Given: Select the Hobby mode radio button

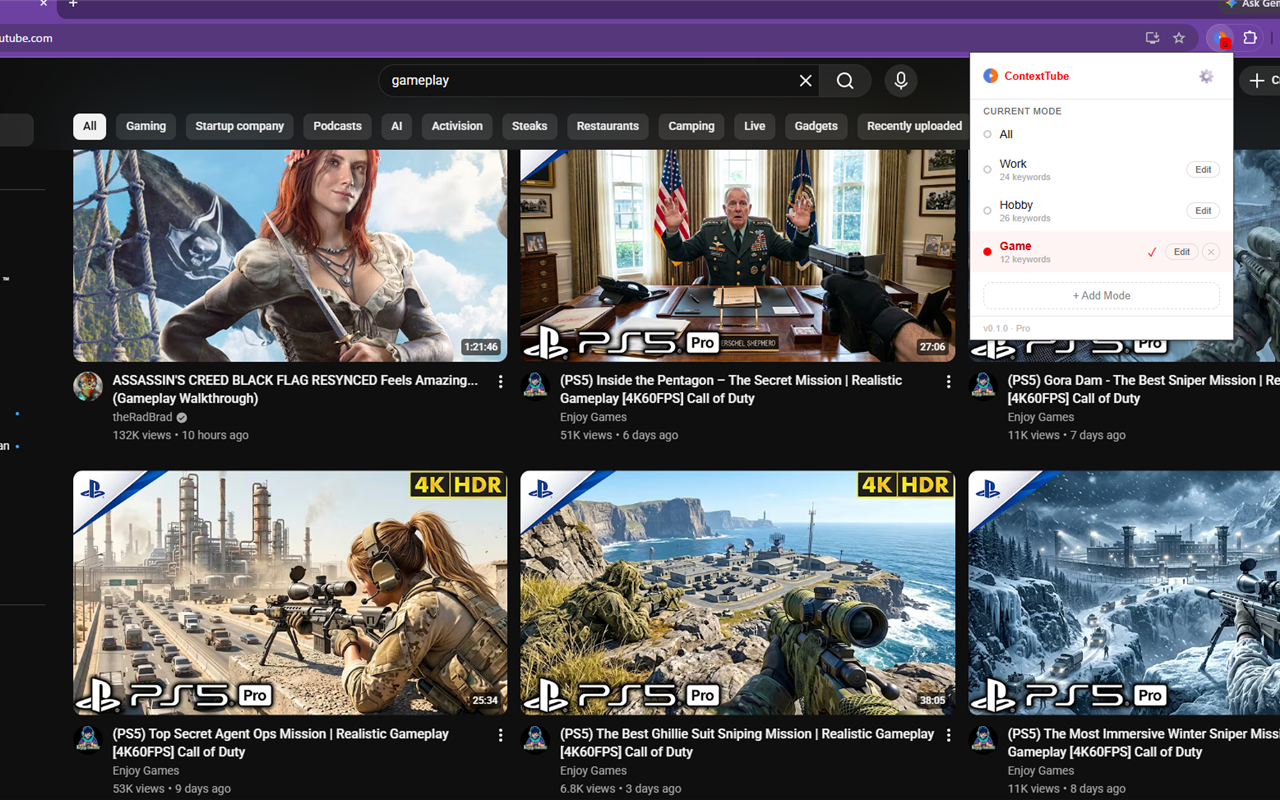Looking at the screenshot, I should pos(988,211).
